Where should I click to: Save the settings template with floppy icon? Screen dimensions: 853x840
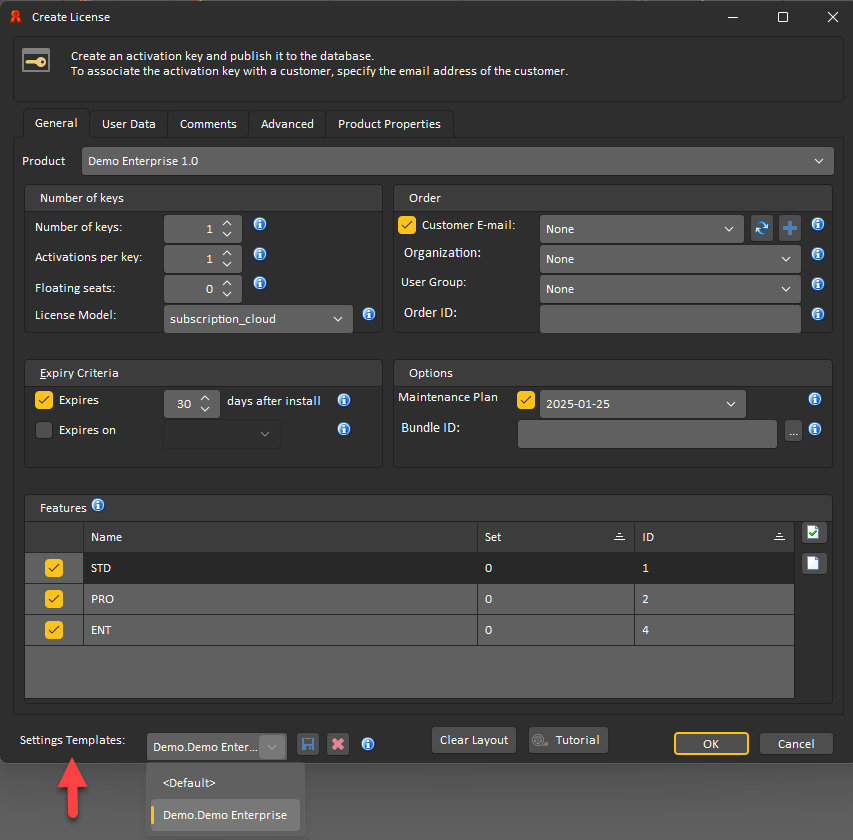308,744
